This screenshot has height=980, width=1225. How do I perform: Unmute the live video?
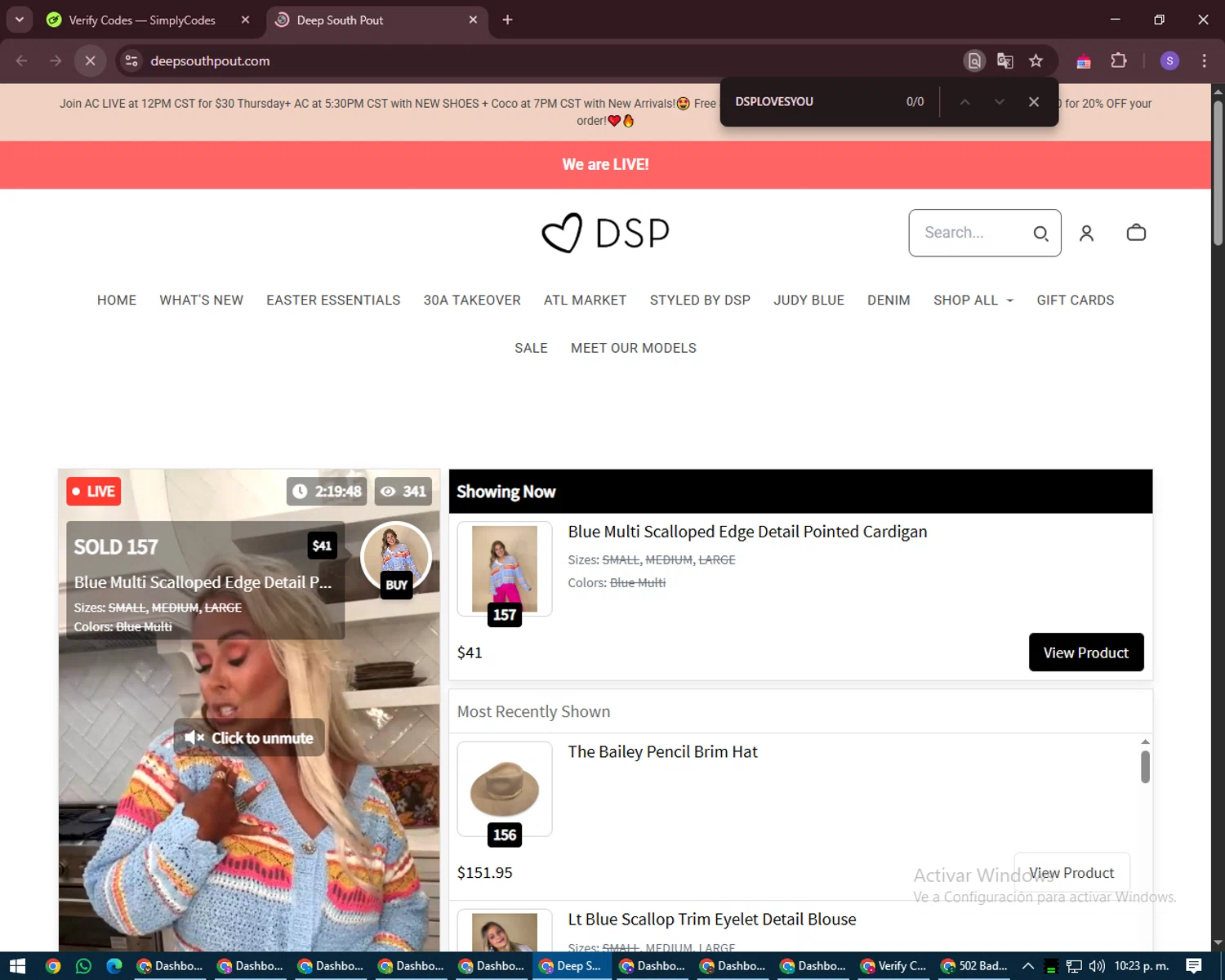pos(249,737)
